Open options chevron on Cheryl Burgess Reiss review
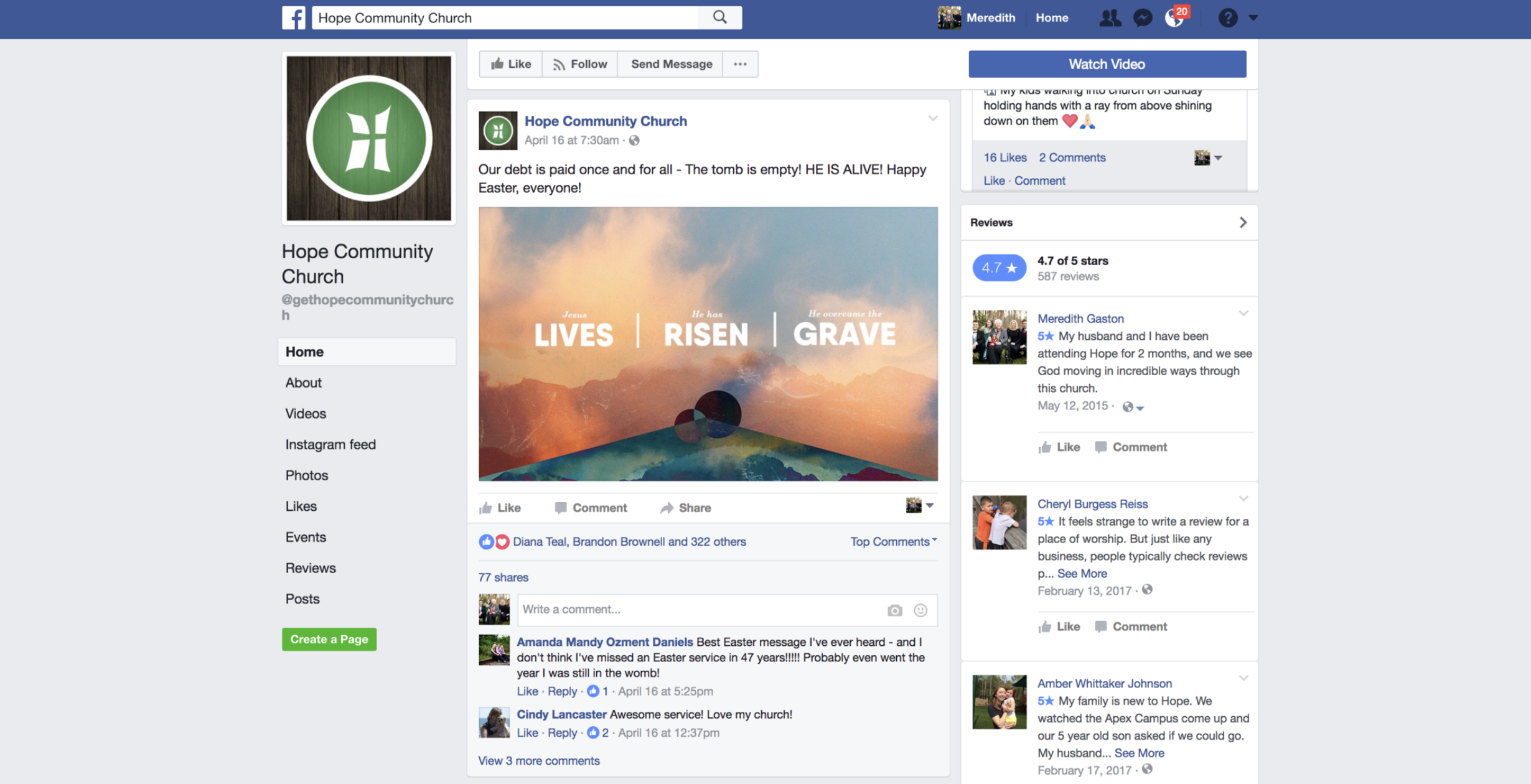Image resolution: width=1531 pixels, height=784 pixels. pyautogui.click(x=1243, y=498)
